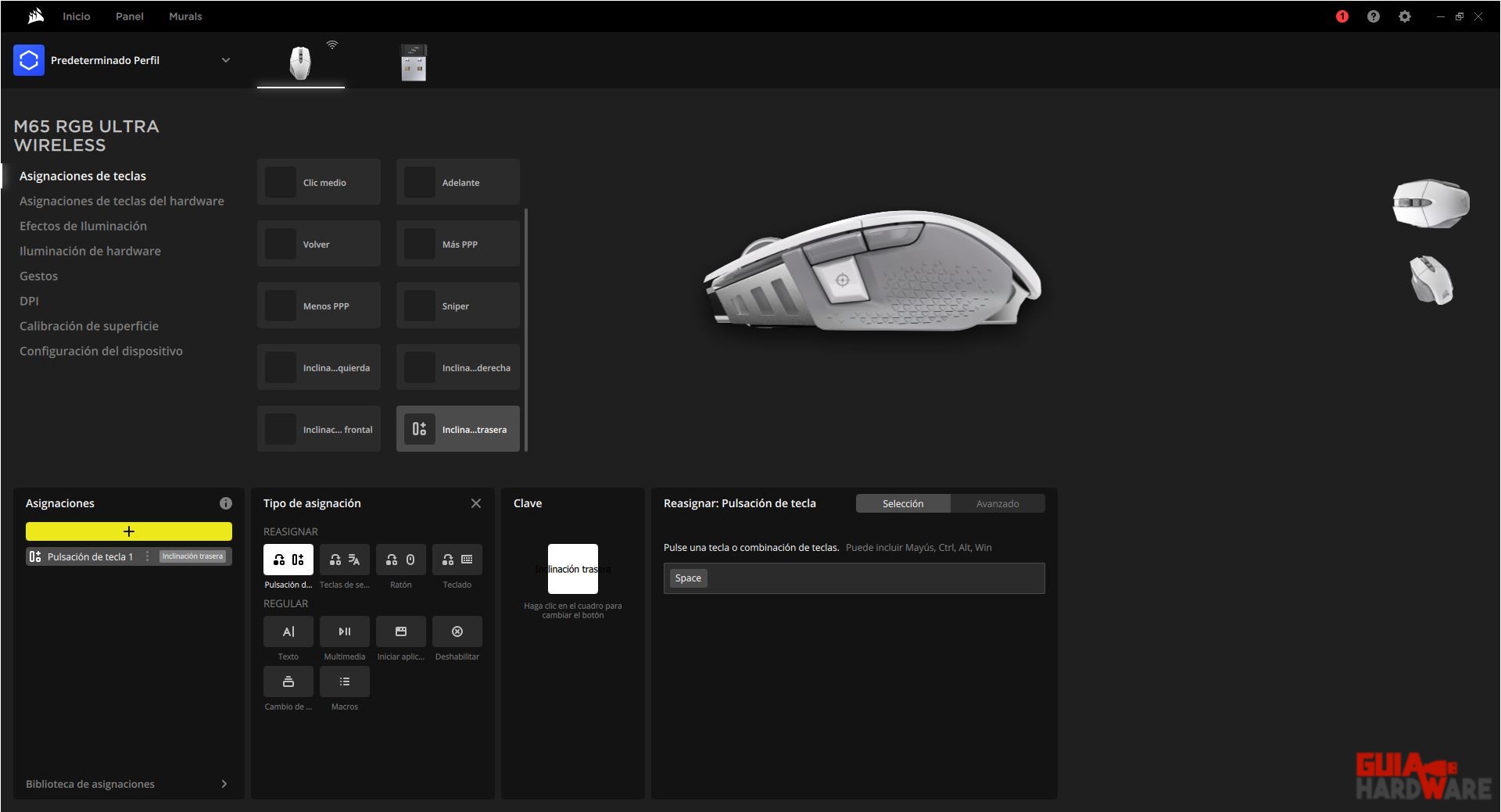Viewport: 1501px width, 812px height.
Task: Click the button list scrollbar
Action: point(526,330)
